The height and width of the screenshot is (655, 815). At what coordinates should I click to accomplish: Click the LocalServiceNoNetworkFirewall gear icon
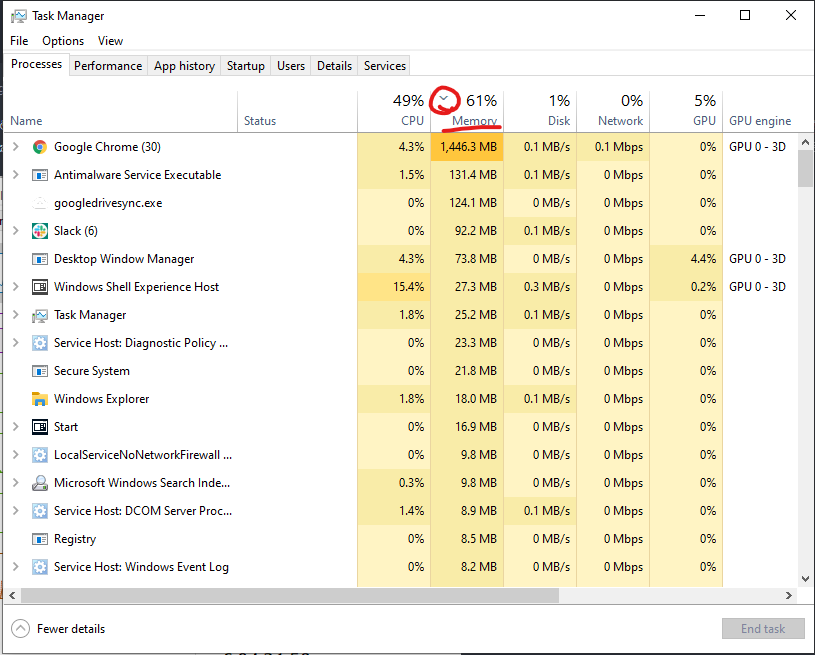click(40, 455)
